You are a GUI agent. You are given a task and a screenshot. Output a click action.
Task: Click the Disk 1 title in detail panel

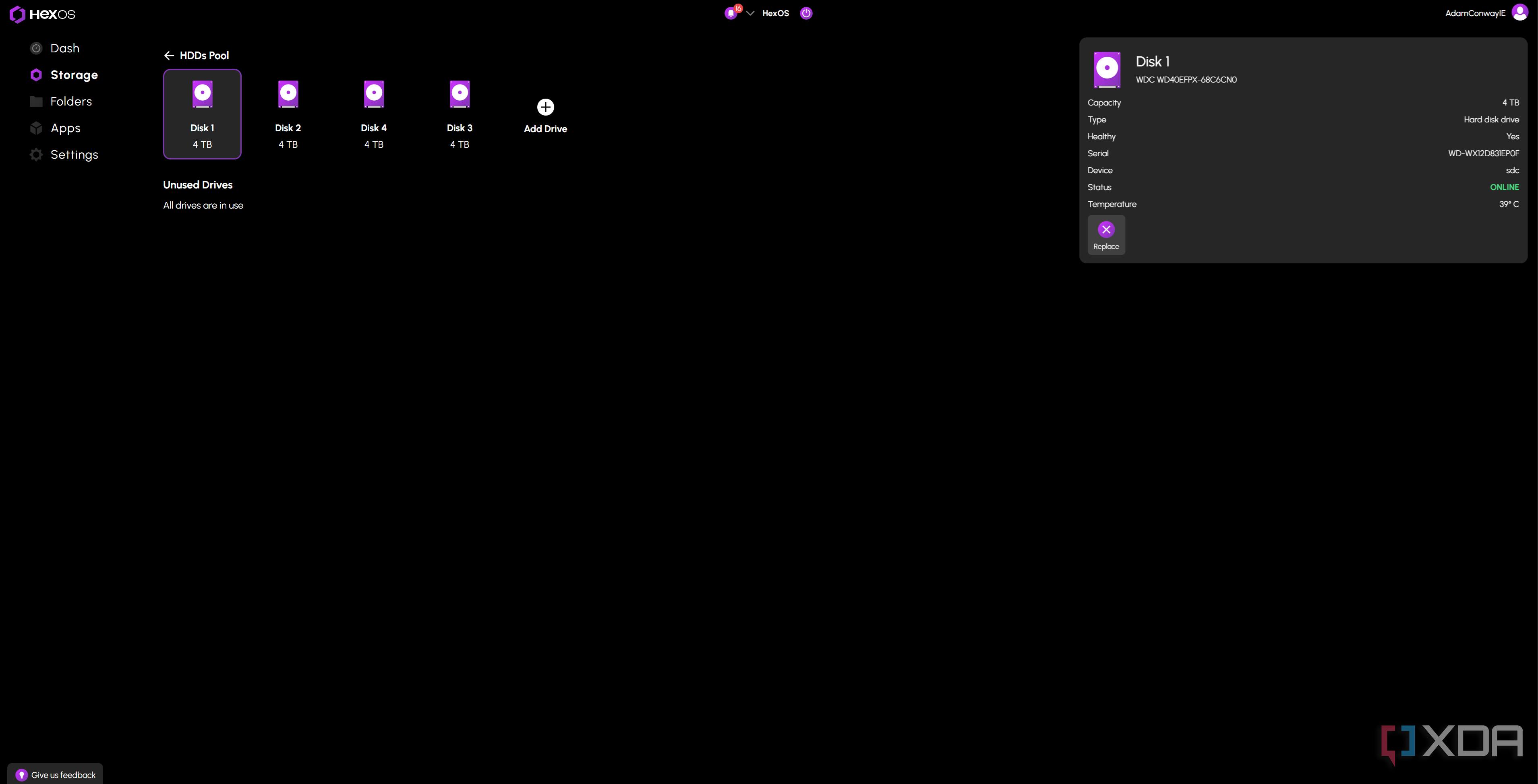pyautogui.click(x=1152, y=62)
